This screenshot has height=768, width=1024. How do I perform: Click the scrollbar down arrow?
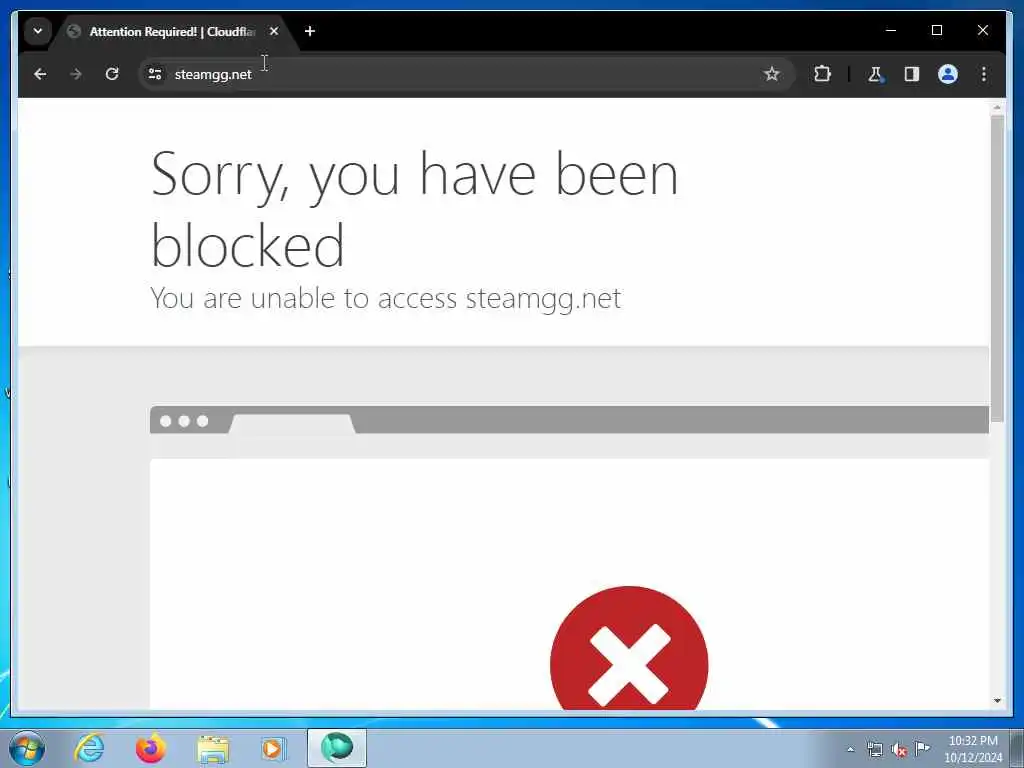(997, 701)
